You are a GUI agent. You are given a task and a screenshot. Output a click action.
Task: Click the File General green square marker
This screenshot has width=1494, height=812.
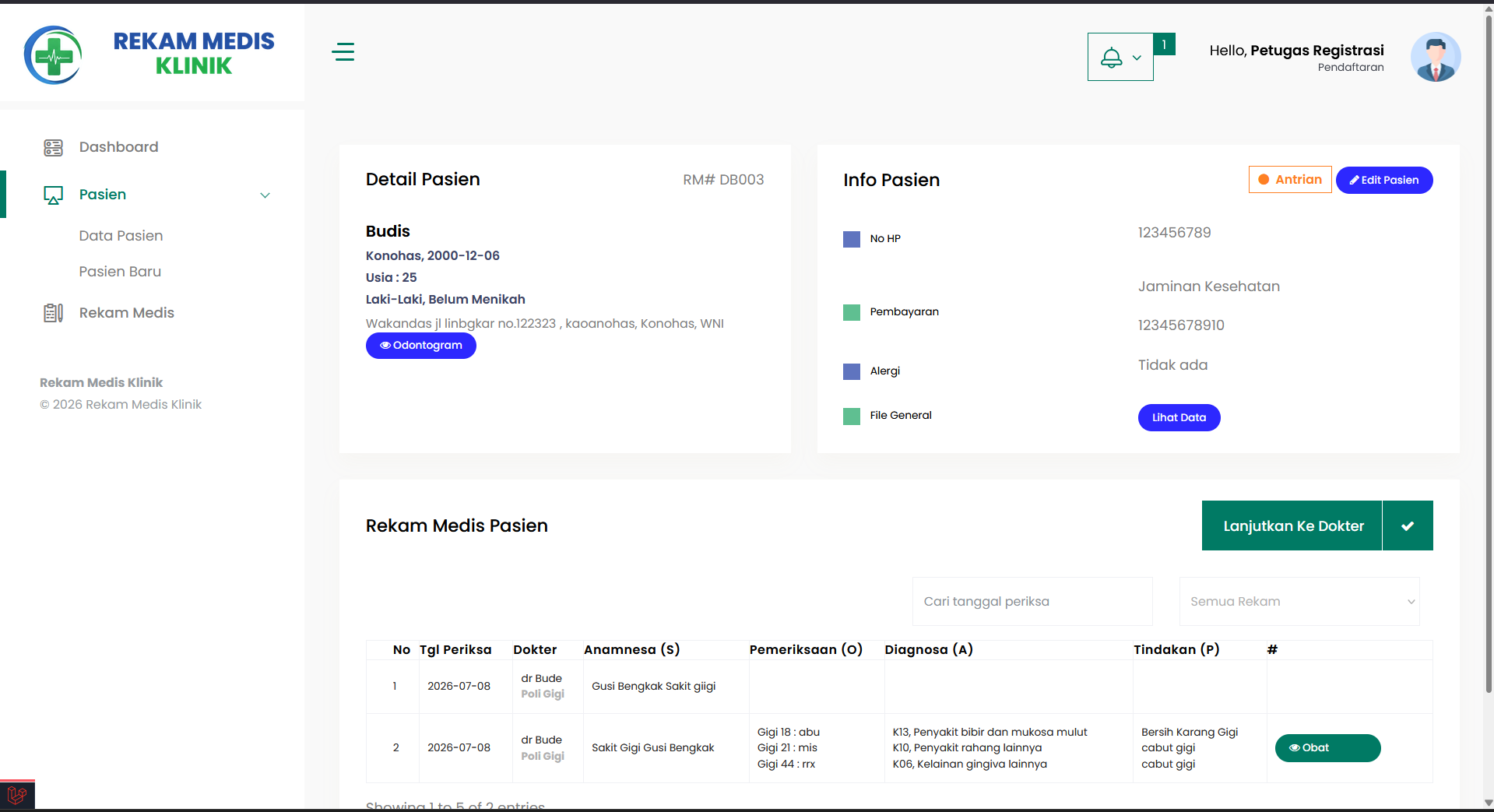[852, 416]
